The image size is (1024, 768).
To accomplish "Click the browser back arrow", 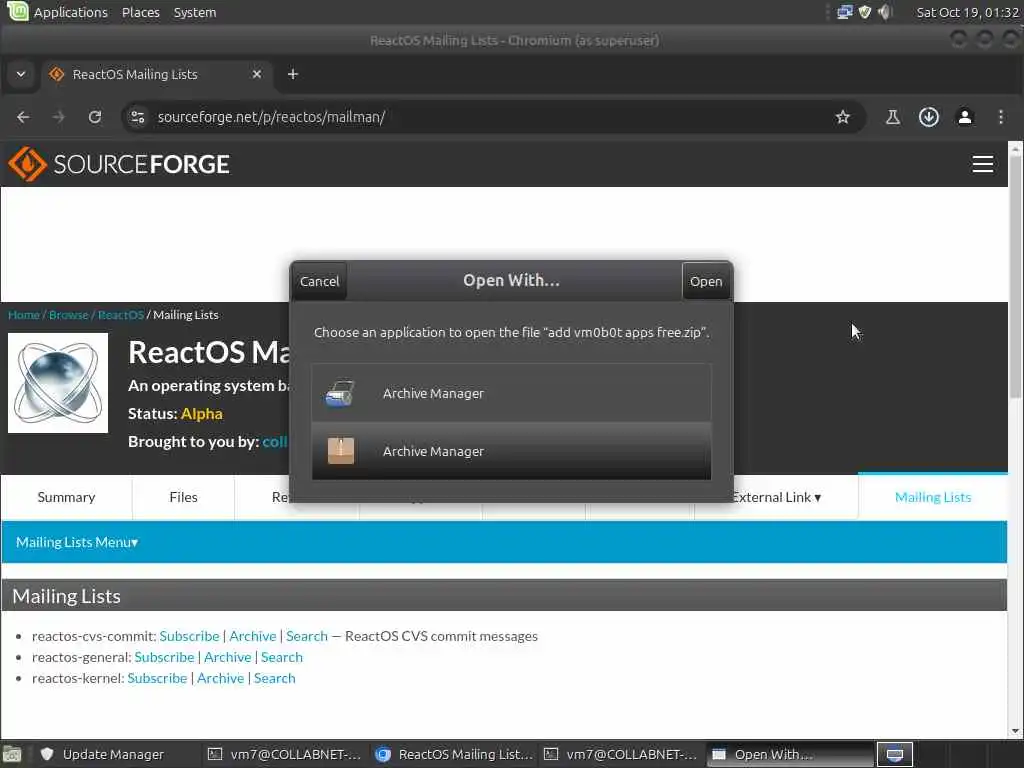I will (x=24, y=117).
